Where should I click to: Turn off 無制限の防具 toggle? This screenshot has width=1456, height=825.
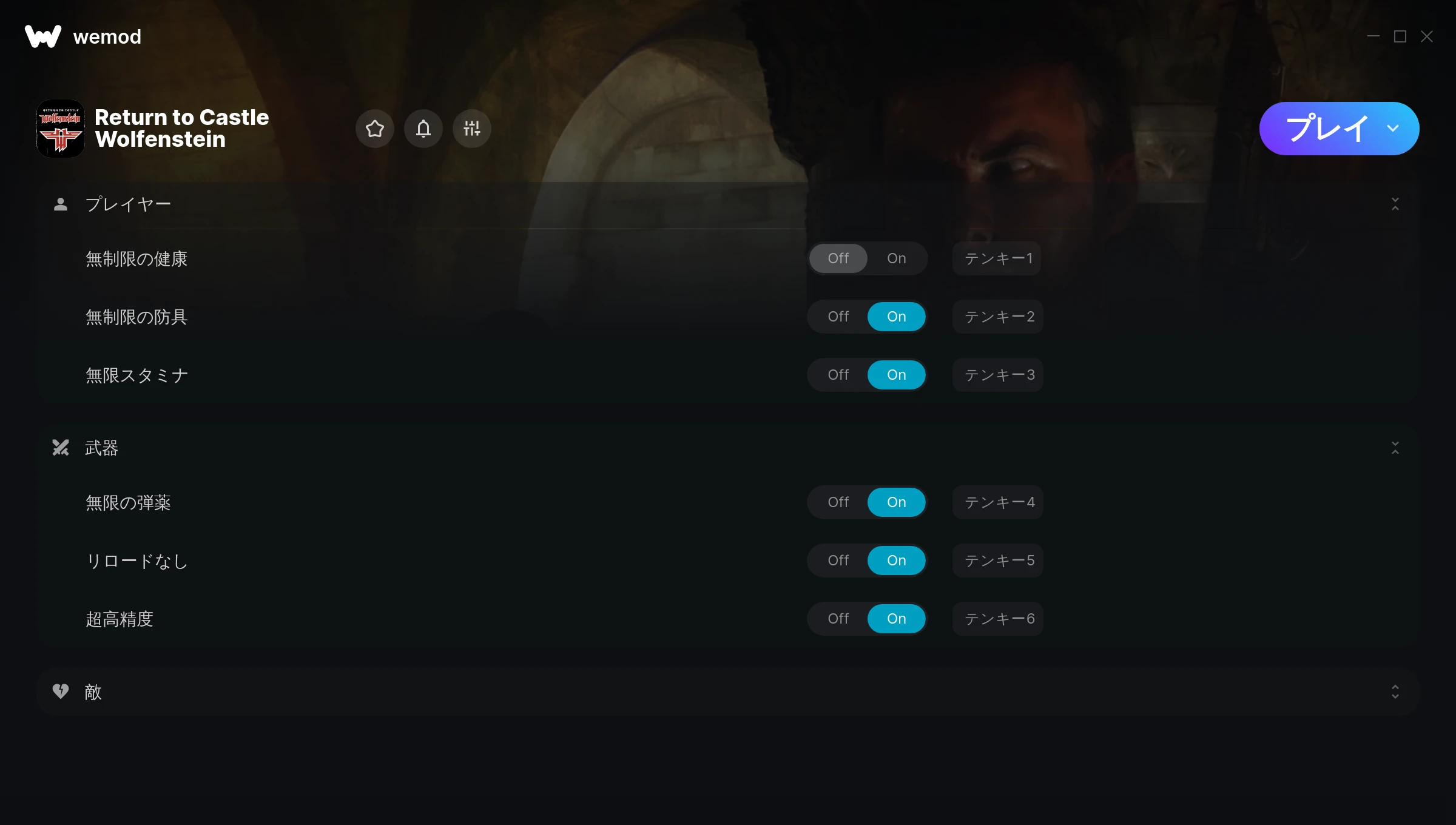[838, 317]
